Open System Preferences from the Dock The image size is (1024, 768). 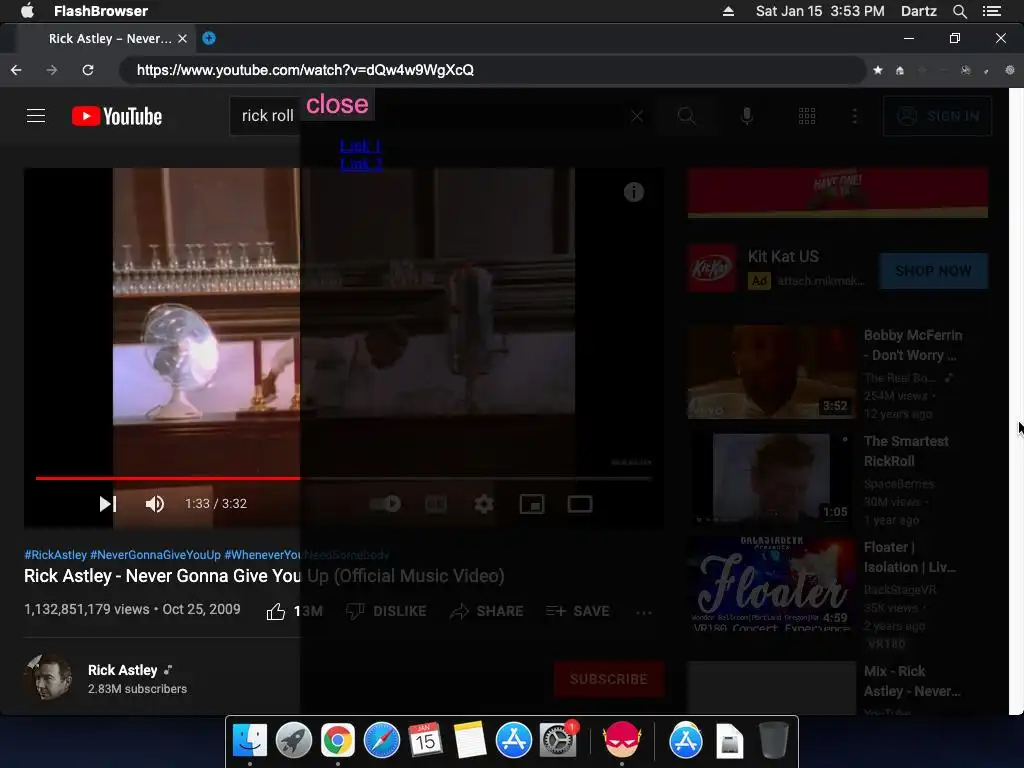[x=558, y=741]
